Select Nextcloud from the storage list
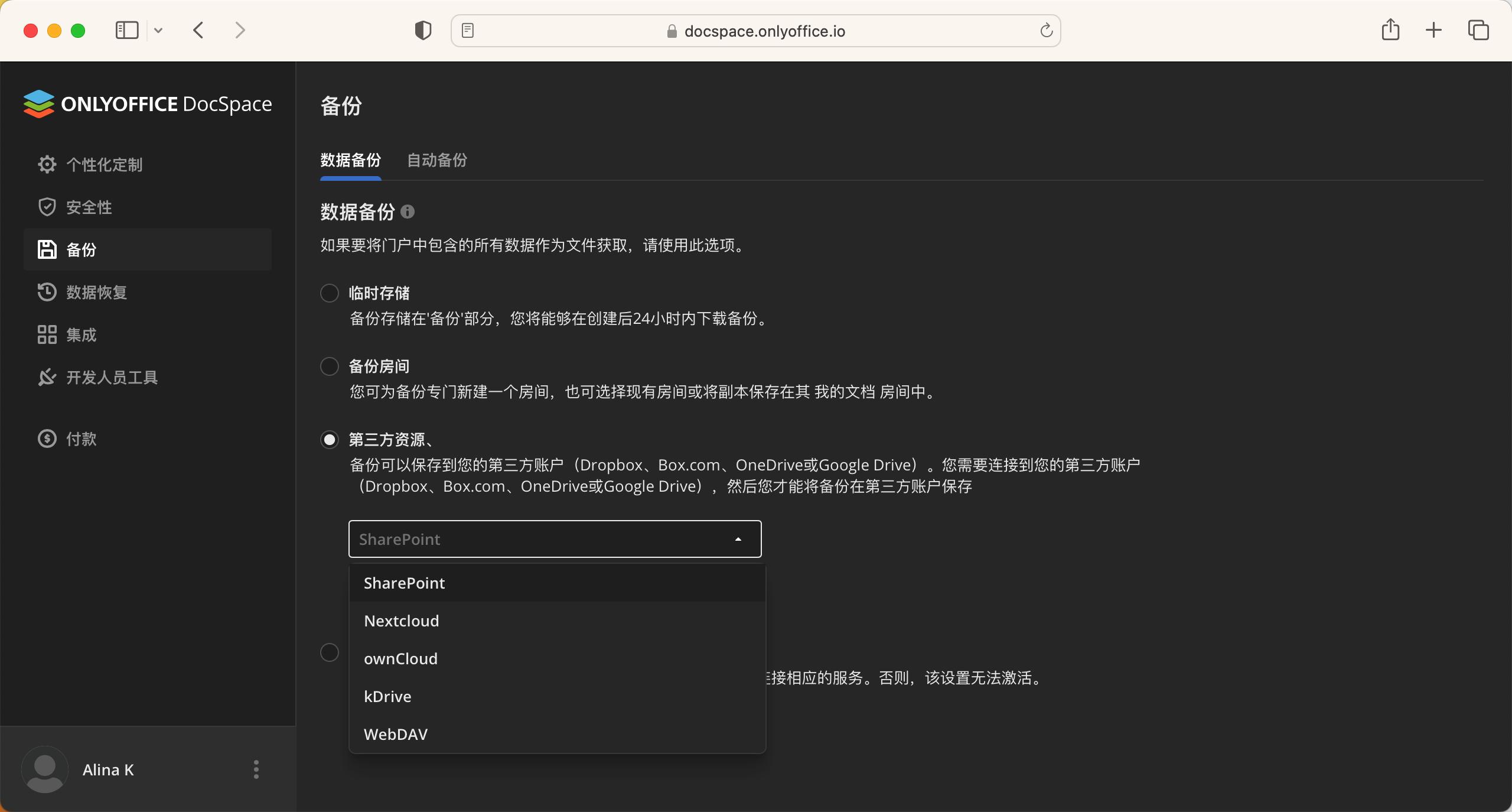This screenshot has width=1512, height=812. 400,621
